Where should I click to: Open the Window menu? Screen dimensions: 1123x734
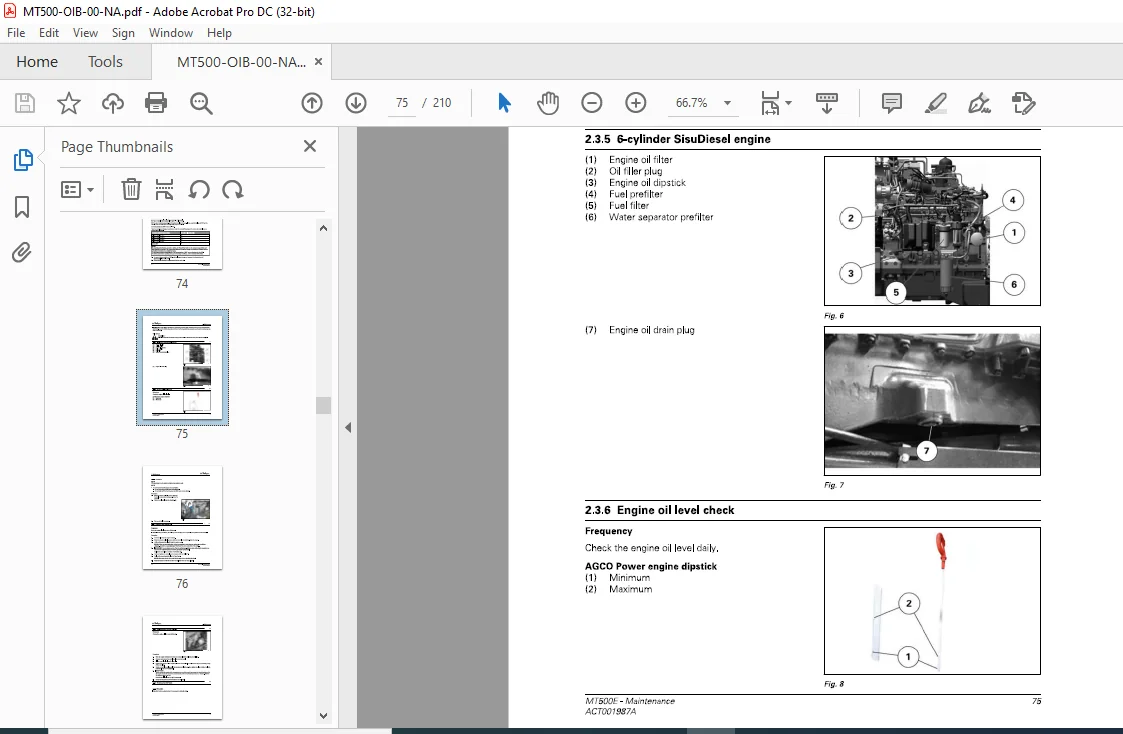[170, 33]
